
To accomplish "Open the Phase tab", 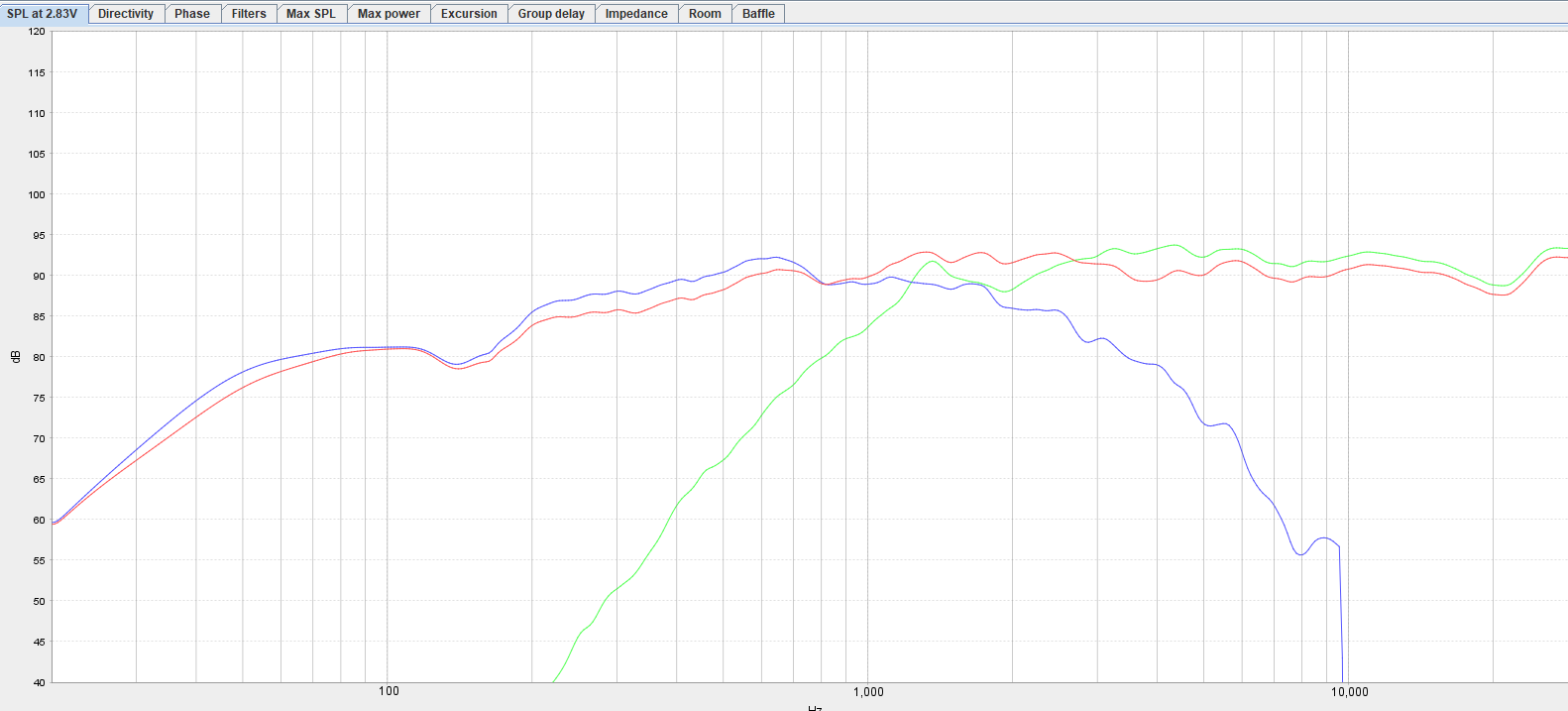I will pyautogui.click(x=192, y=13).
